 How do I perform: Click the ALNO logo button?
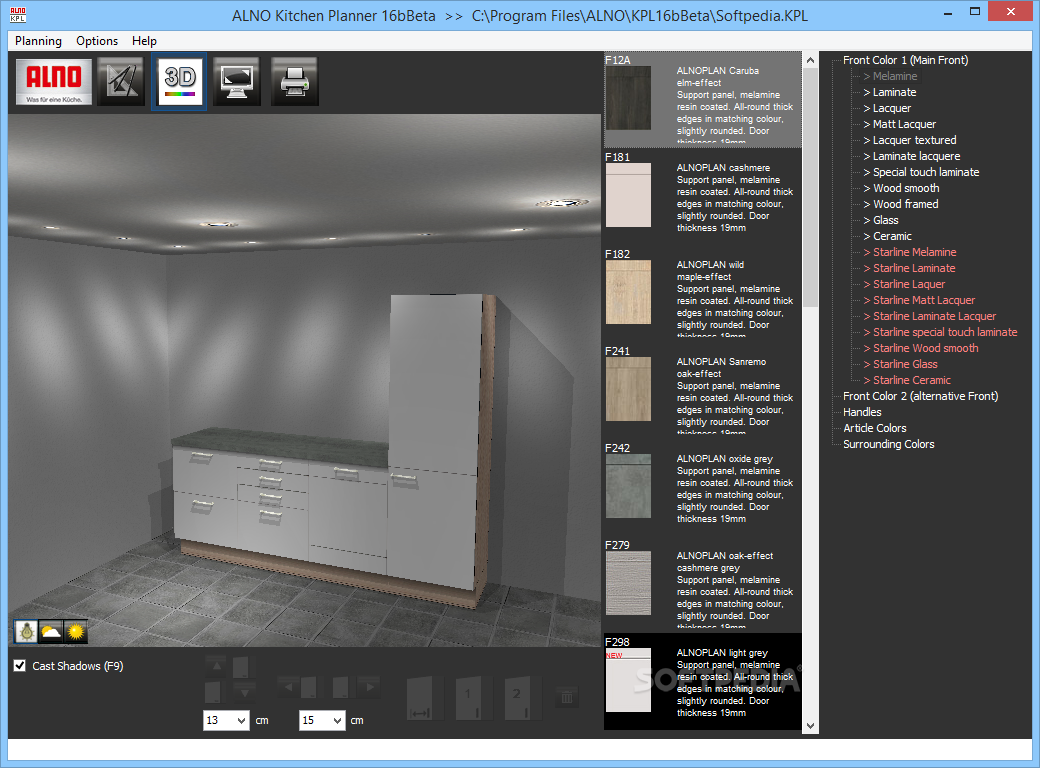click(x=54, y=81)
